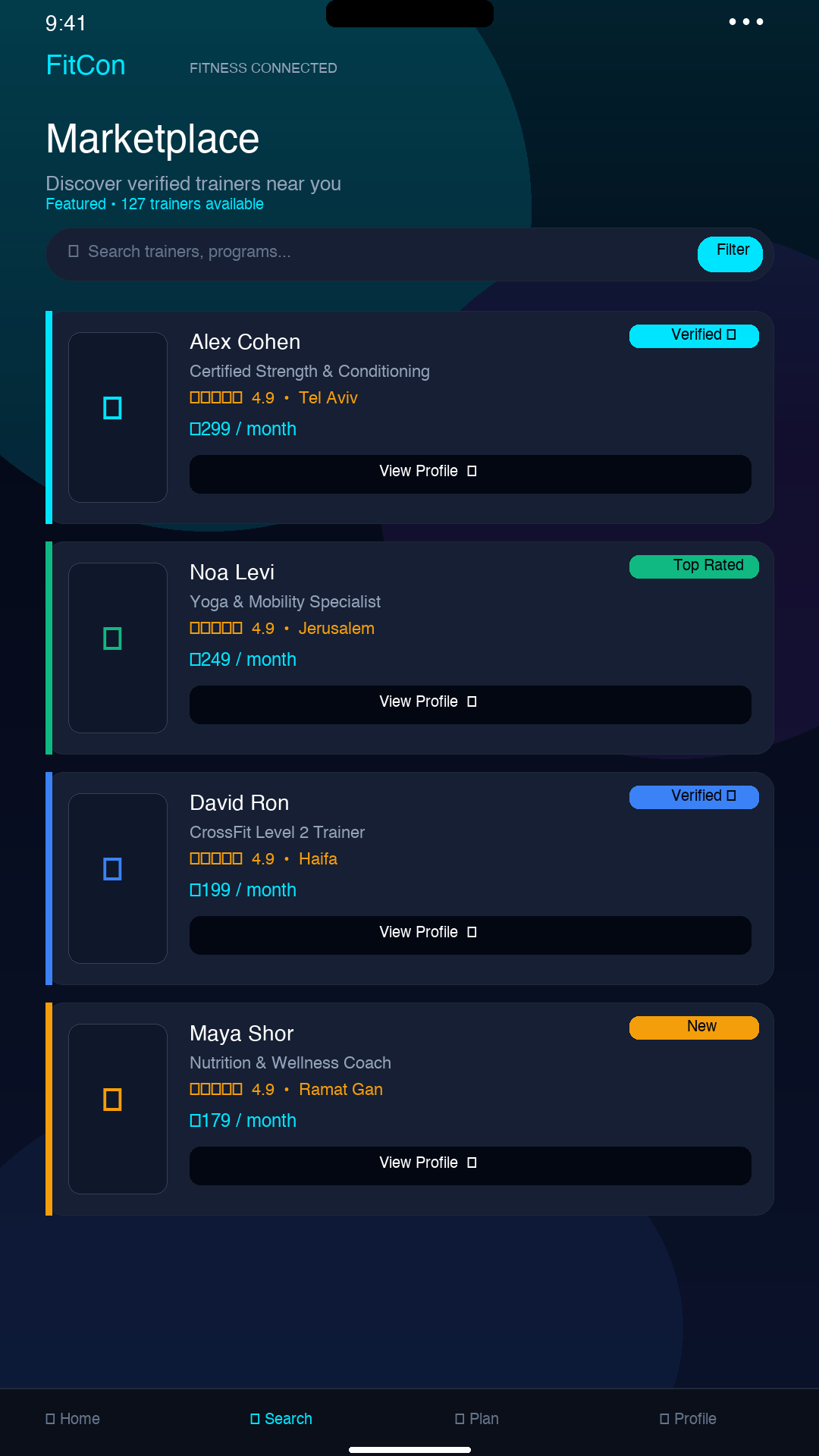Image resolution: width=819 pixels, height=1456 pixels.
Task: Open Noa Levi's avatar thumbnail
Action: [118, 648]
